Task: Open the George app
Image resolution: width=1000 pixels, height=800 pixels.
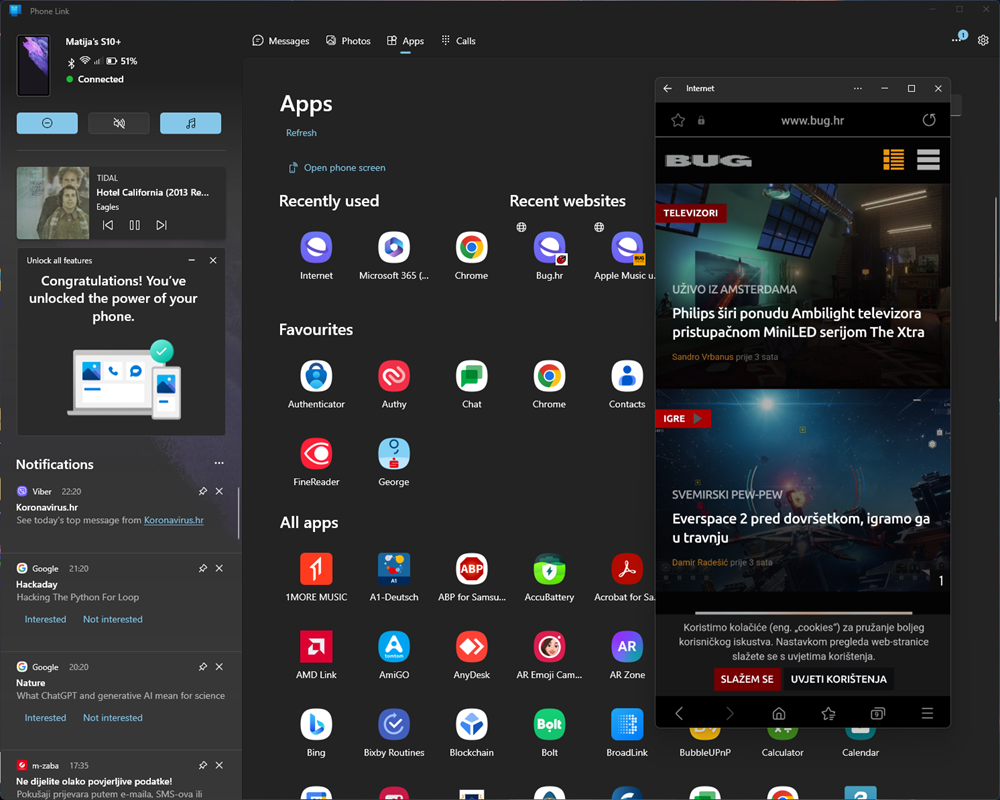Action: pos(393,454)
